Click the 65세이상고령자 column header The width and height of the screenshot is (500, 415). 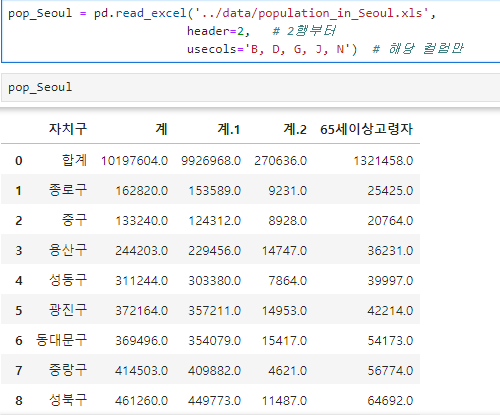tap(366, 129)
